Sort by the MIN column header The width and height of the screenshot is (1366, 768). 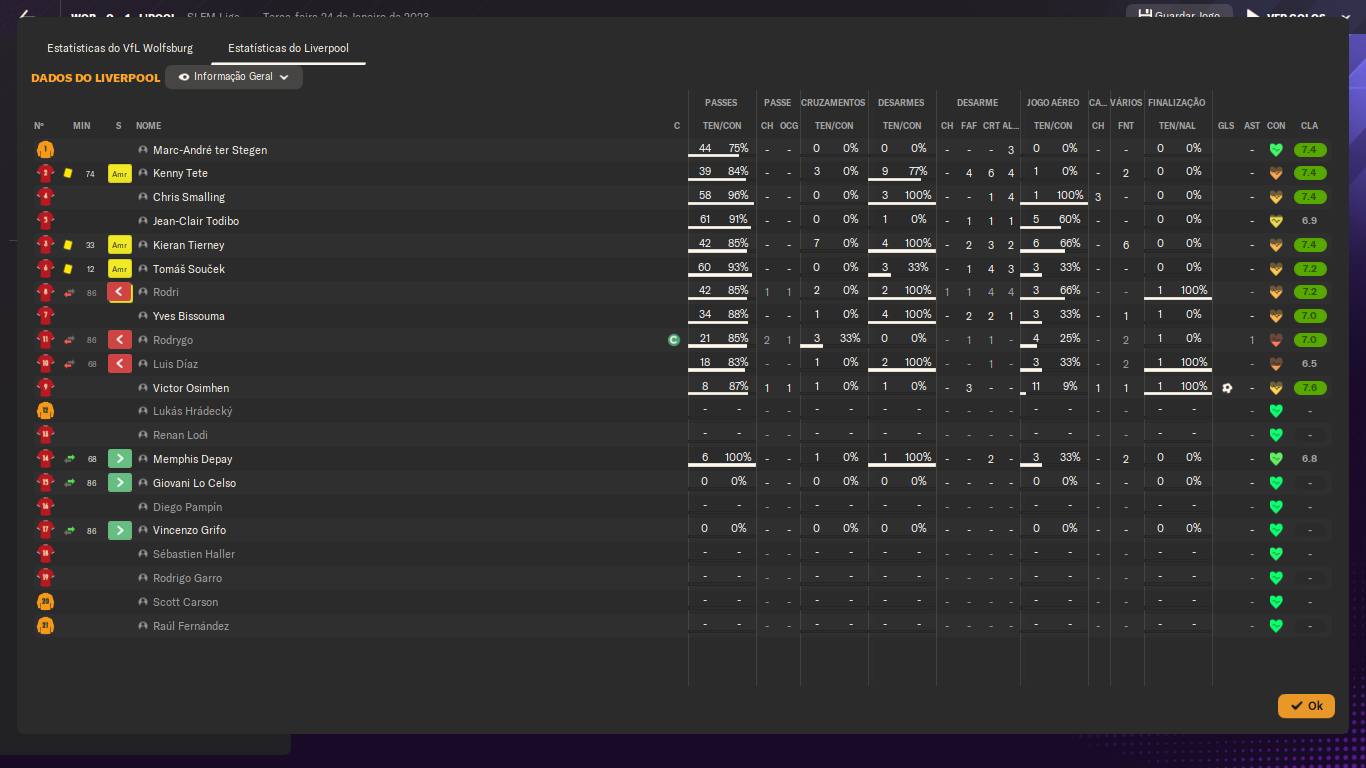[x=82, y=126]
